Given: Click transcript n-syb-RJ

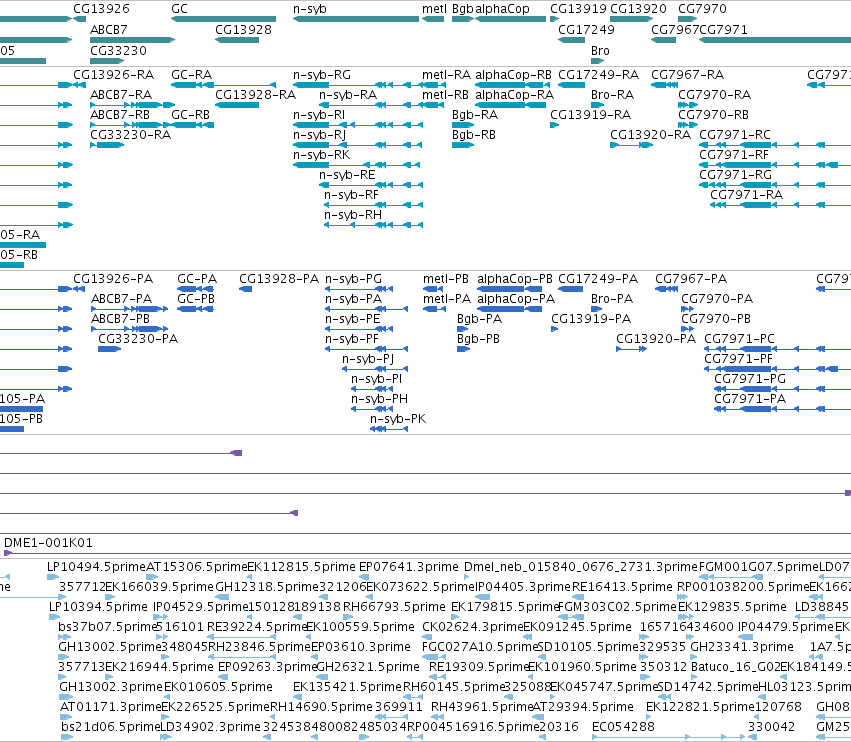Looking at the screenshot, I should pos(320,135).
